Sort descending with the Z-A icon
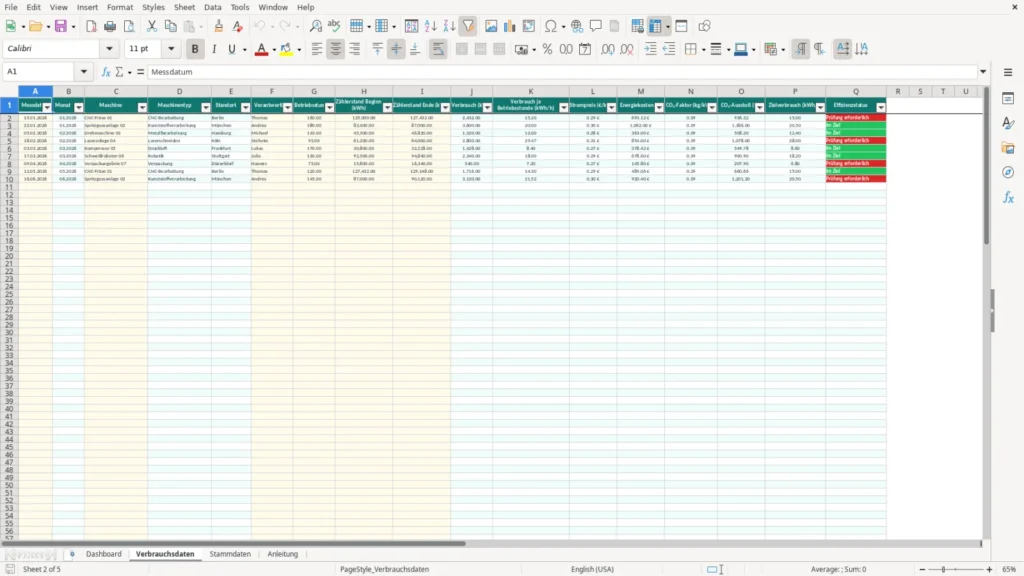This screenshot has width=1024, height=576. pyautogui.click(x=449, y=26)
